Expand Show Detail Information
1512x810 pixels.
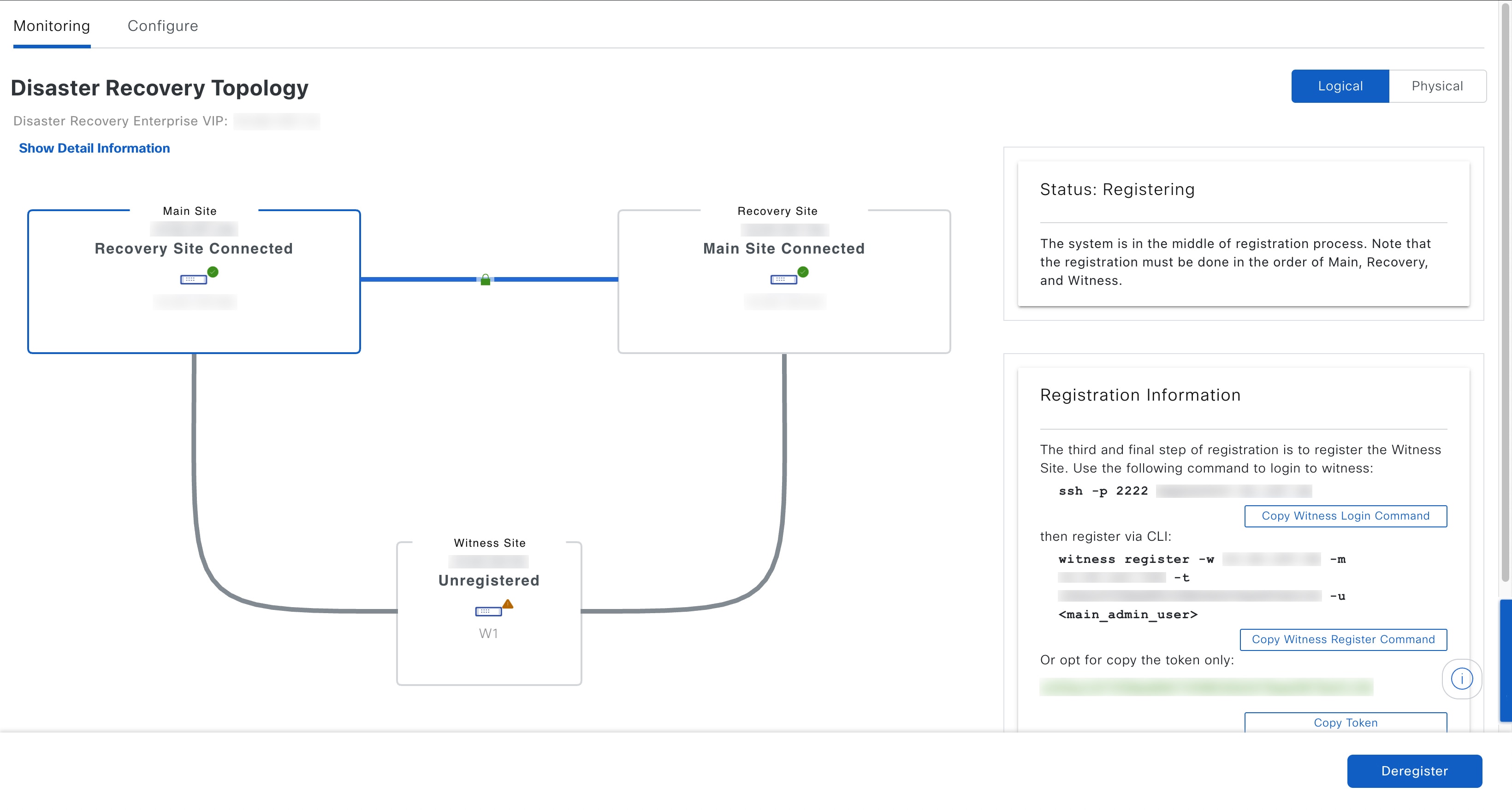pos(94,148)
